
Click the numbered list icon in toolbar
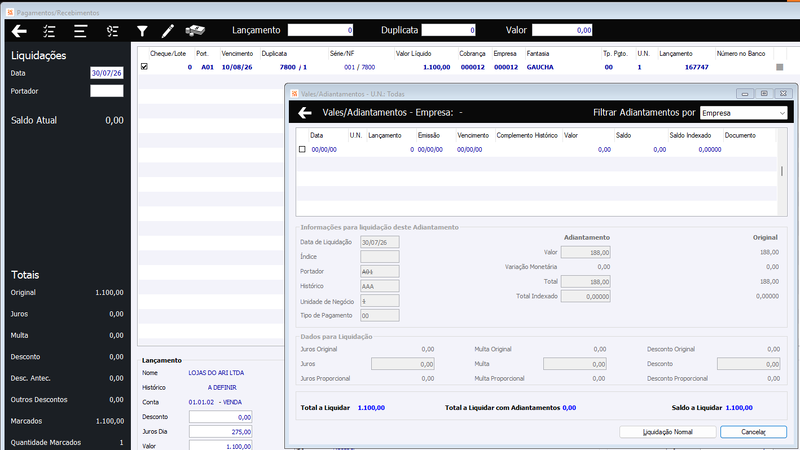112,31
